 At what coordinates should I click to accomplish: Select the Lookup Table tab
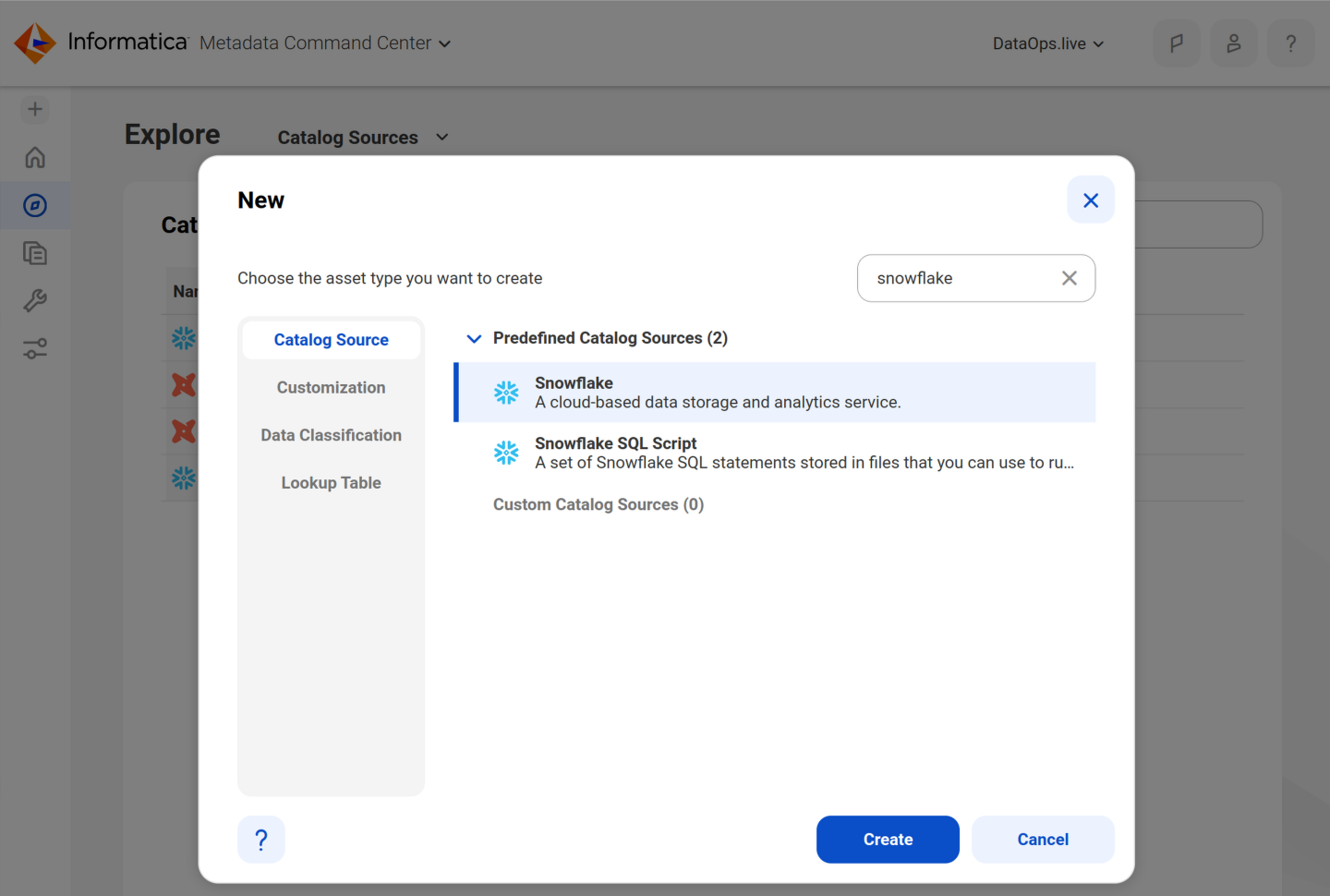tap(332, 483)
